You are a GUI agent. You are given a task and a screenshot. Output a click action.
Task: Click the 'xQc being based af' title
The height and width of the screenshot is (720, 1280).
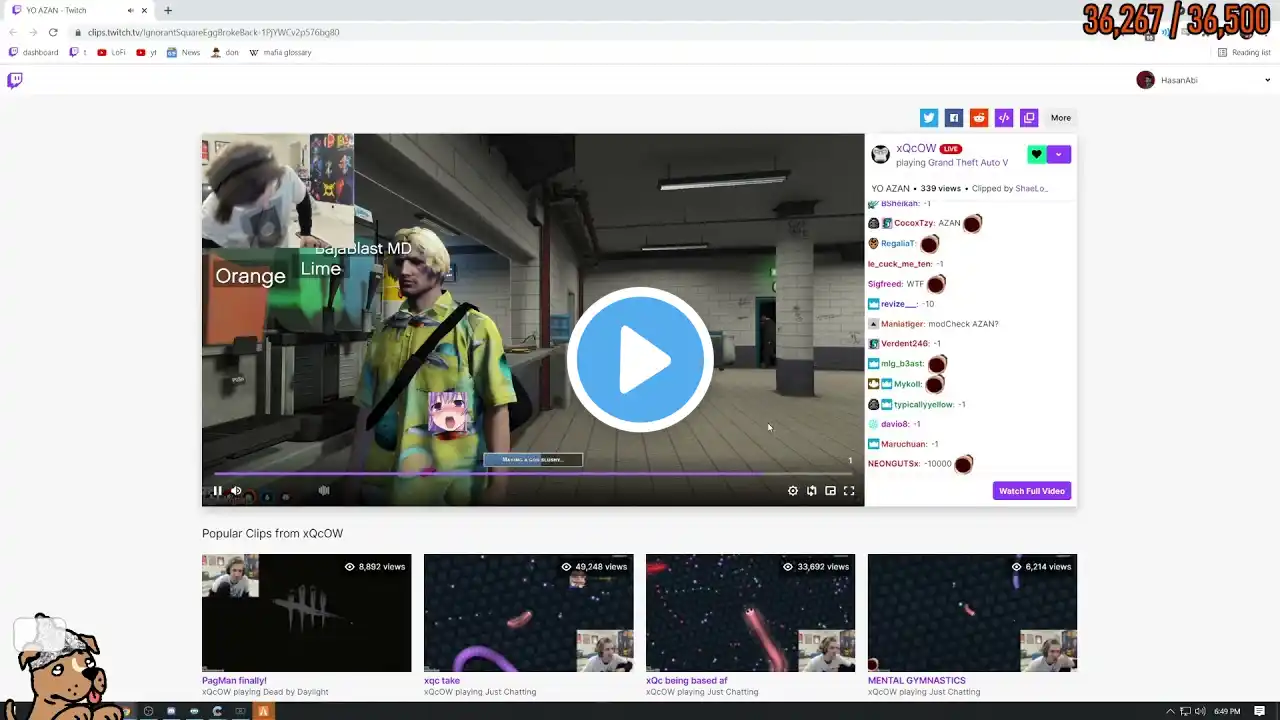(686, 681)
